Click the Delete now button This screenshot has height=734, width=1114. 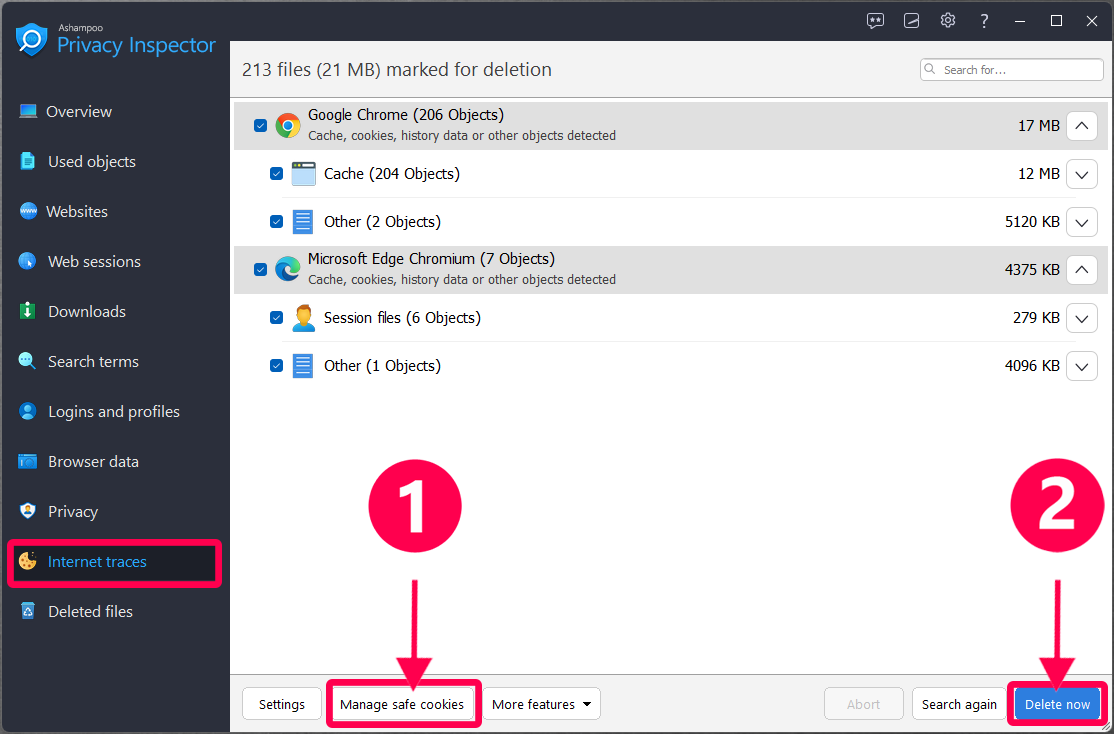tap(1057, 704)
